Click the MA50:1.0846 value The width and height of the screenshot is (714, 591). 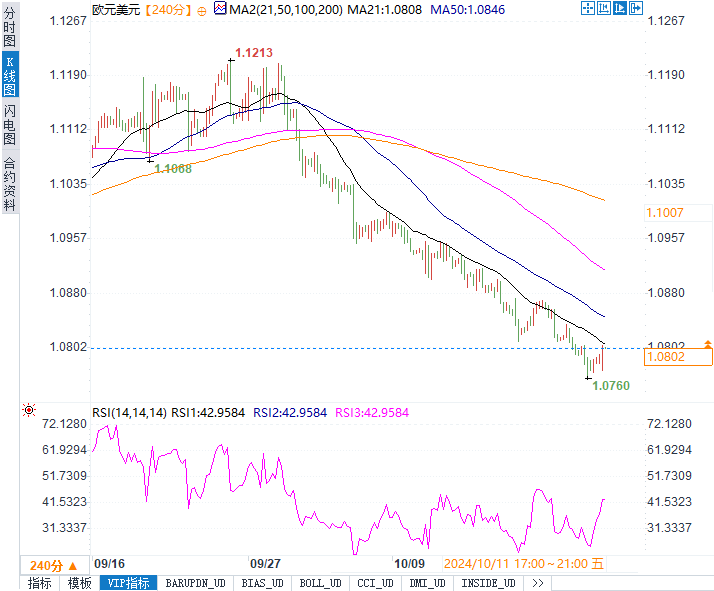click(x=468, y=10)
